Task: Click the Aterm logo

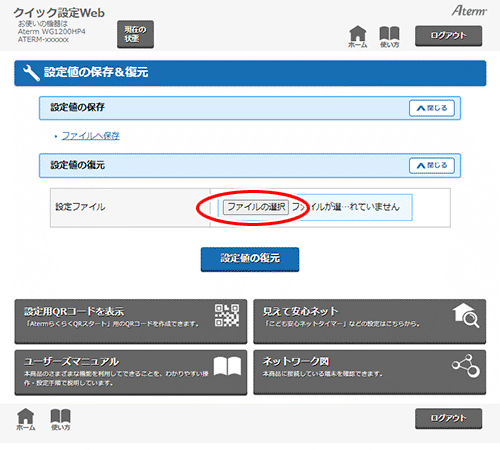Action: pos(469,11)
